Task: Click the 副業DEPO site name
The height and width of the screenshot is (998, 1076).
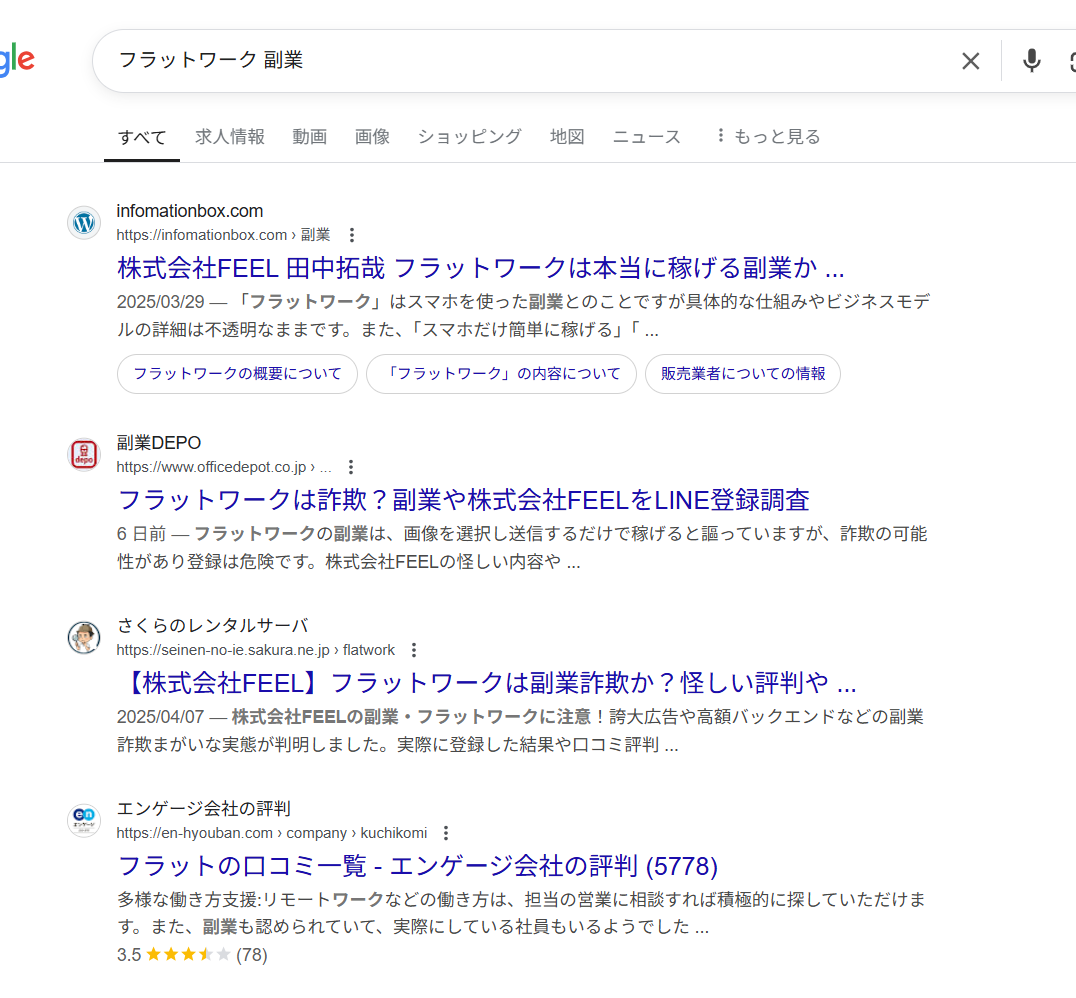Action: pyautogui.click(x=159, y=443)
